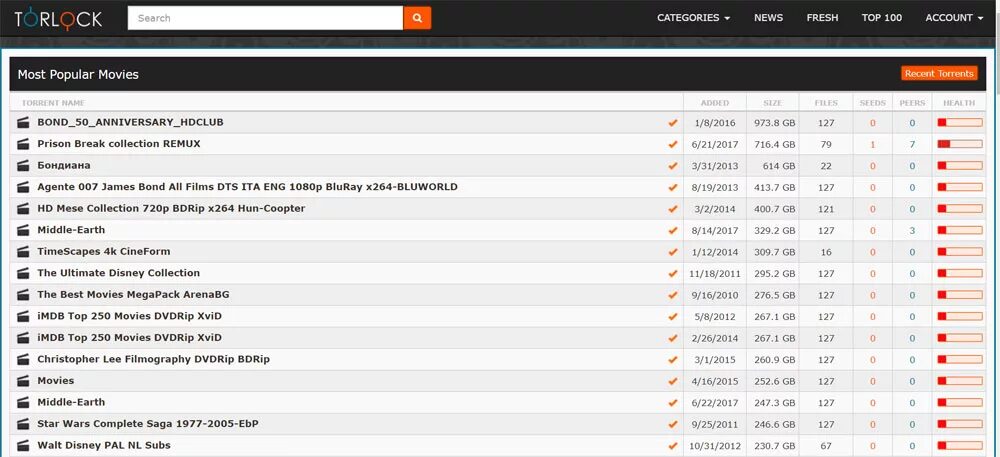The image size is (1000, 457).
Task: Click the verified checkmark for BOND_50_ANNIVERSARY_HDCLUB
Action: pyautogui.click(x=672, y=123)
